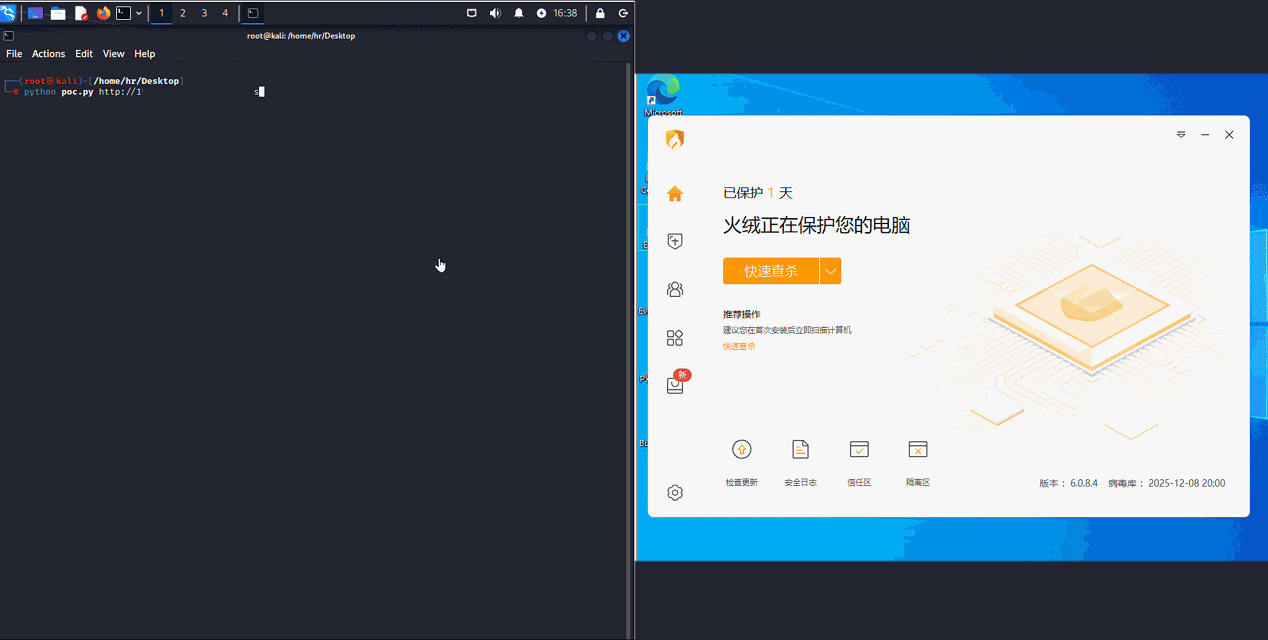Open the 信任区 trust zone icon
This screenshot has width=1268, height=640.
(859, 449)
